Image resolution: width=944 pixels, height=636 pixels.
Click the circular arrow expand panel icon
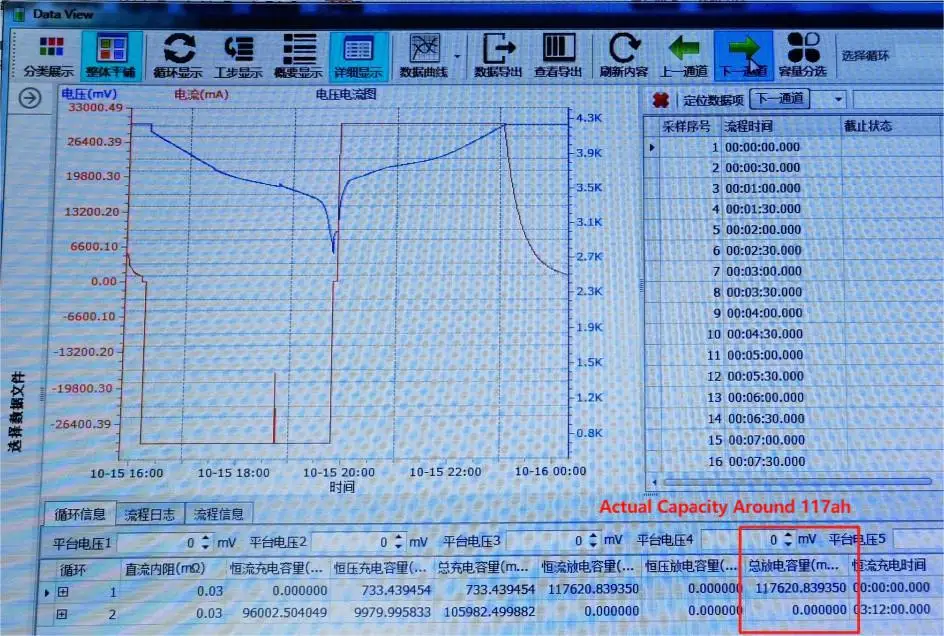click(x=30, y=98)
